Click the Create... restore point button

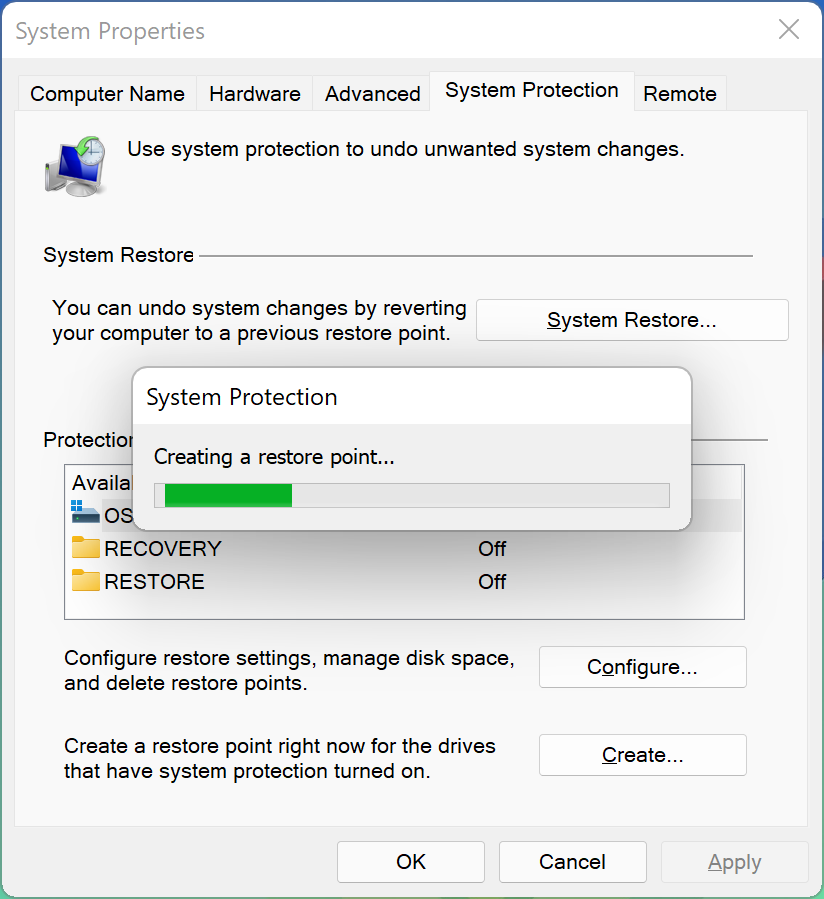pyautogui.click(x=642, y=755)
